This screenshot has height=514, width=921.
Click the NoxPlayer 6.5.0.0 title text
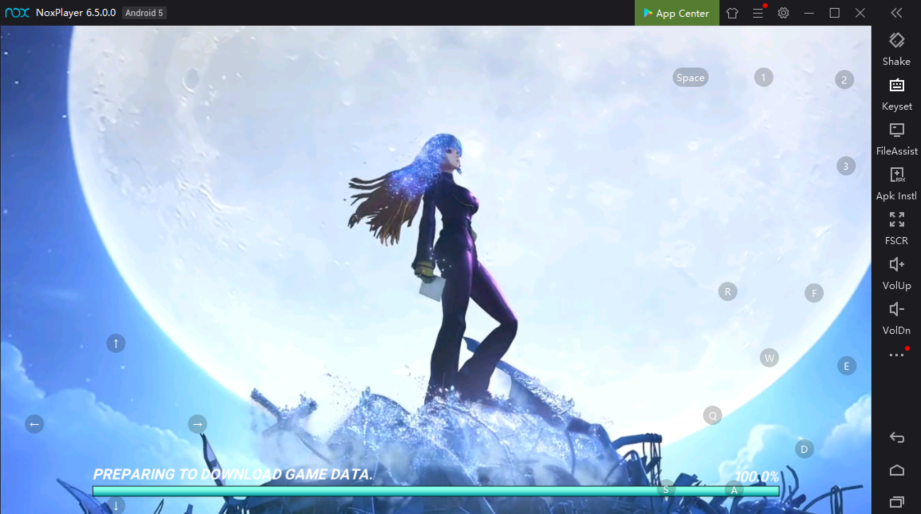(76, 13)
